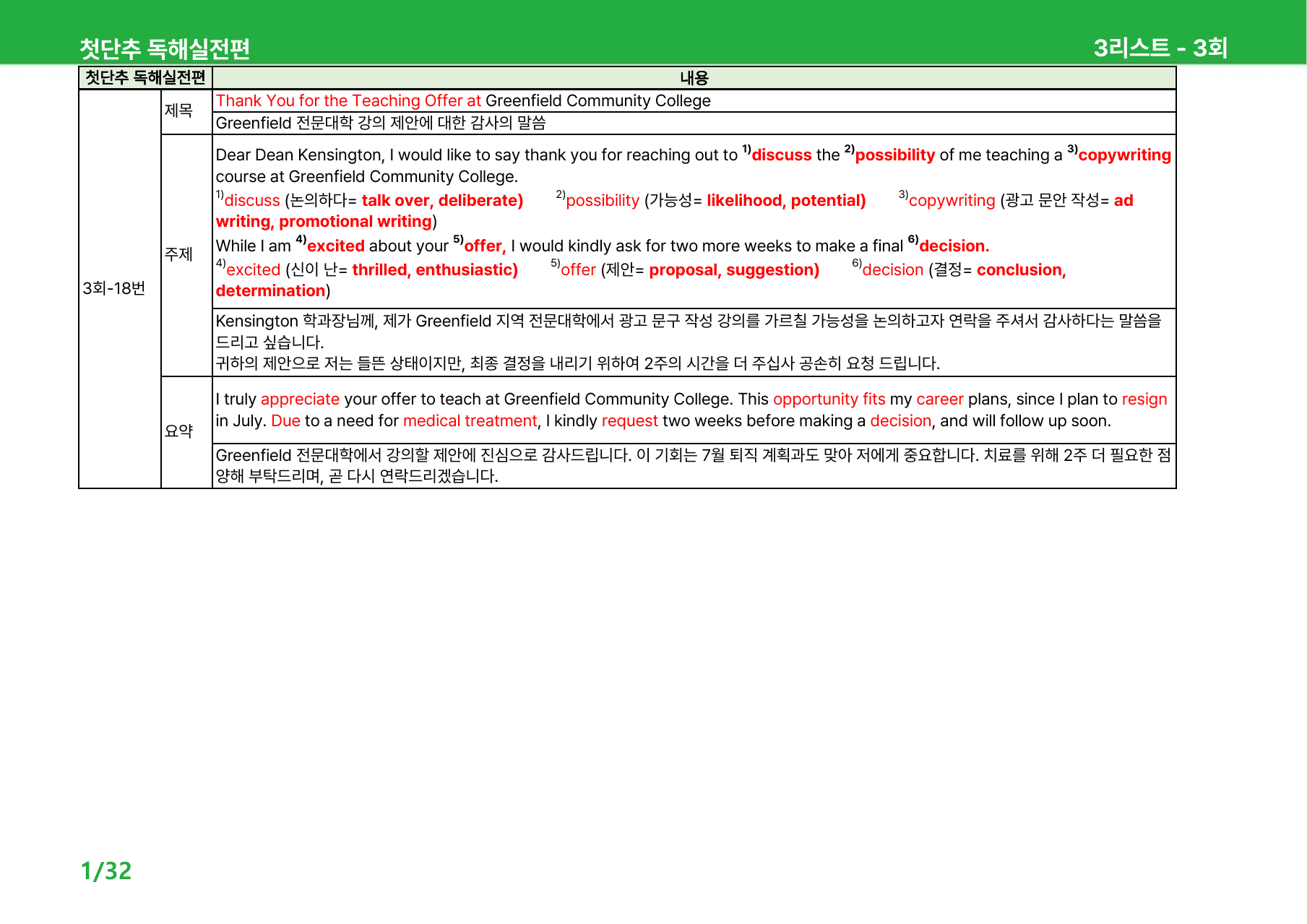Click the synonym 'proposal, suggestion)'
The image size is (1307, 924).
click(734, 269)
